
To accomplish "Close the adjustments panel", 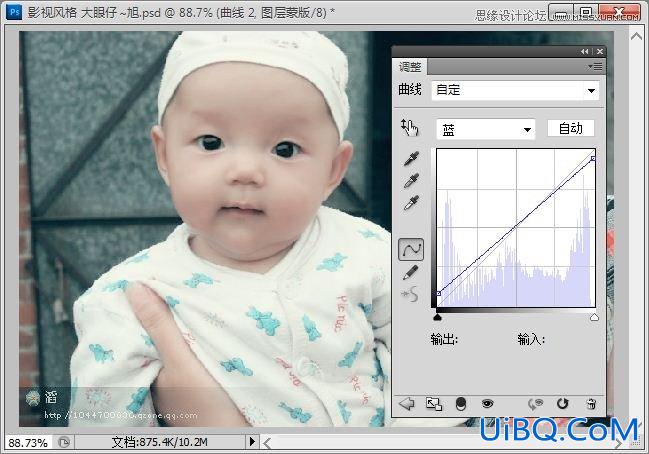I will click(x=600, y=52).
